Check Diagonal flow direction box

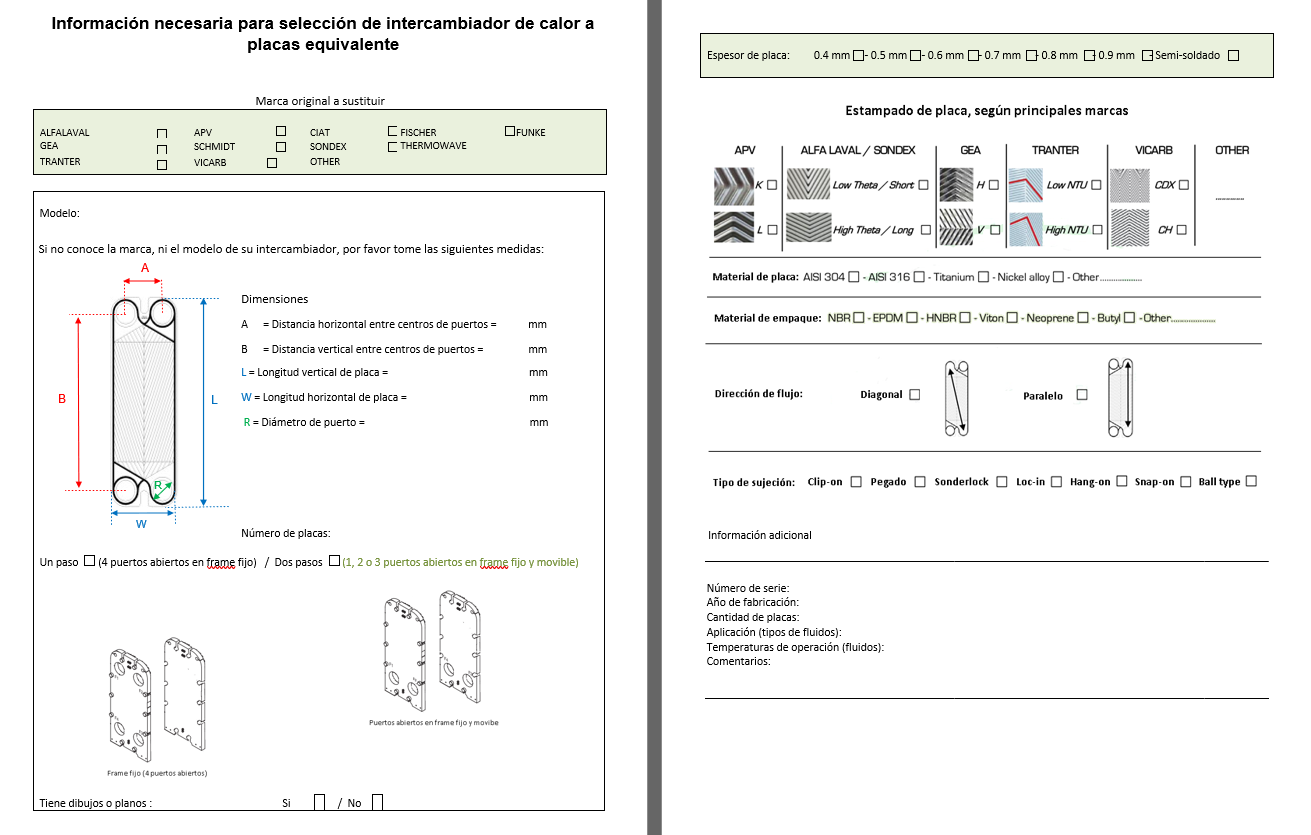coord(915,395)
